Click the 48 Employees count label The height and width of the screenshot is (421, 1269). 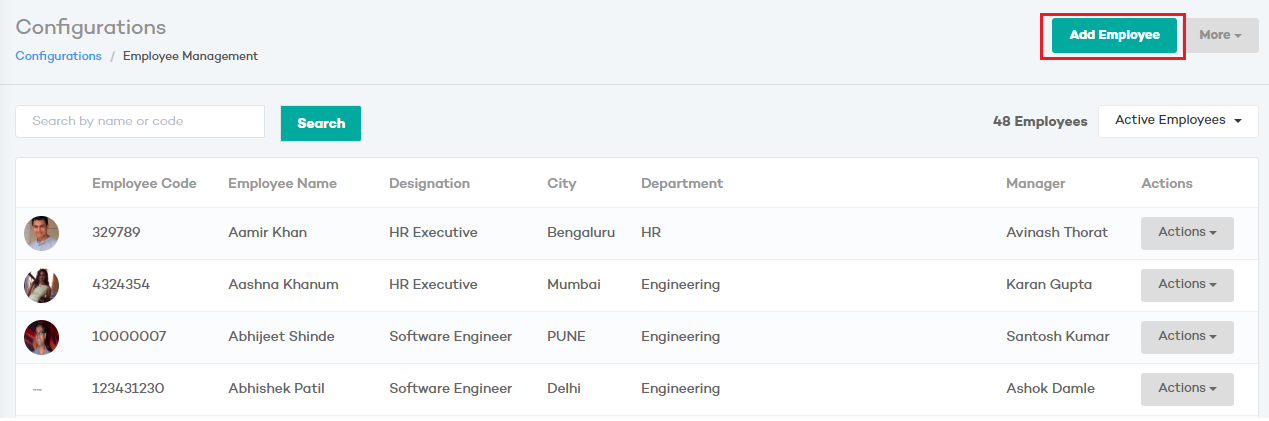point(1040,121)
